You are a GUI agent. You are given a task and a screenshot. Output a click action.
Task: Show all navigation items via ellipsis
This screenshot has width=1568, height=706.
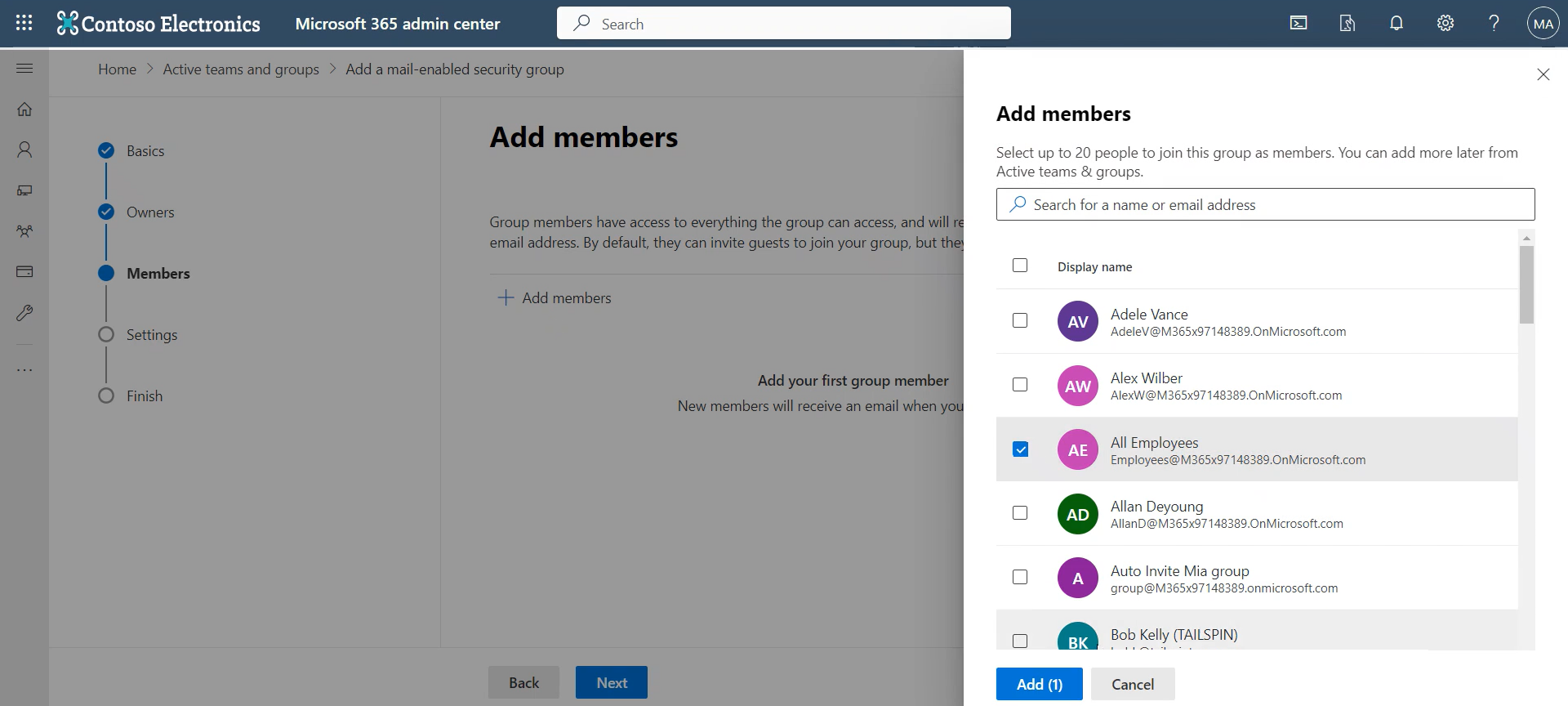click(x=24, y=370)
